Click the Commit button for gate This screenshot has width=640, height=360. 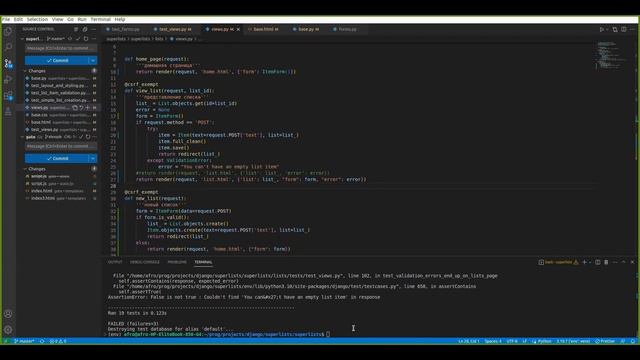[57, 158]
